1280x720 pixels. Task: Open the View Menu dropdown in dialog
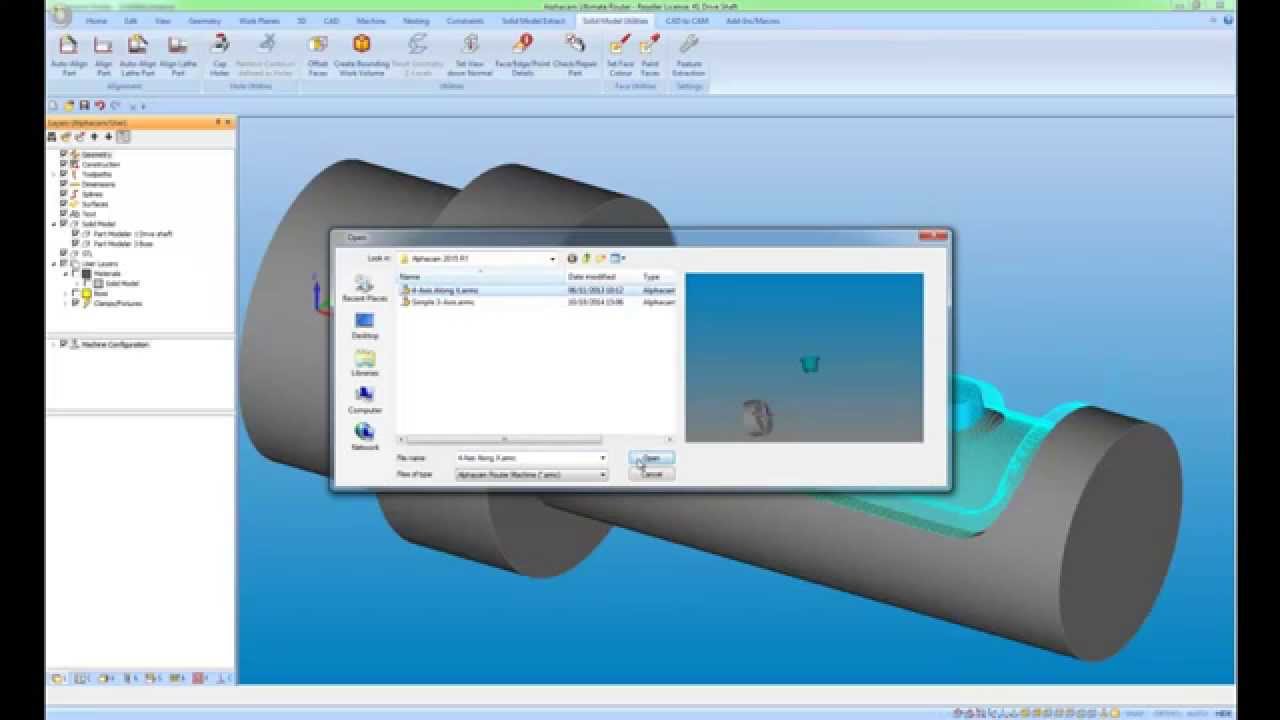tap(618, 258)
